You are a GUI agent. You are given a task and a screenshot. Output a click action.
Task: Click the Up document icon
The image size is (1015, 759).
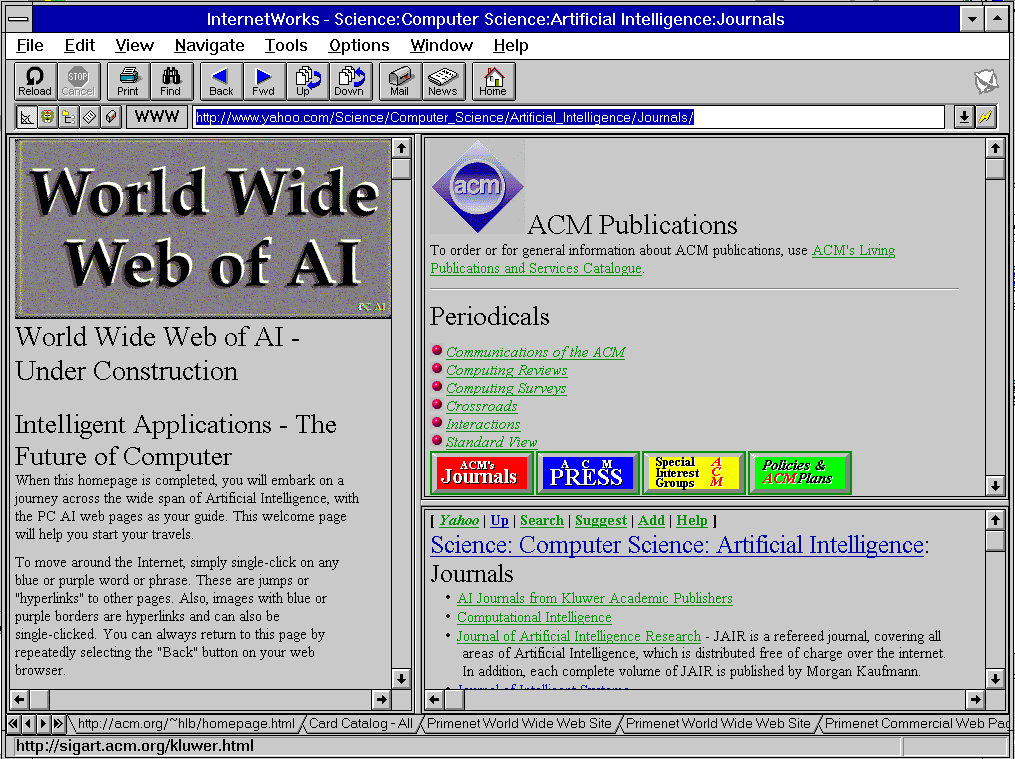307,81
